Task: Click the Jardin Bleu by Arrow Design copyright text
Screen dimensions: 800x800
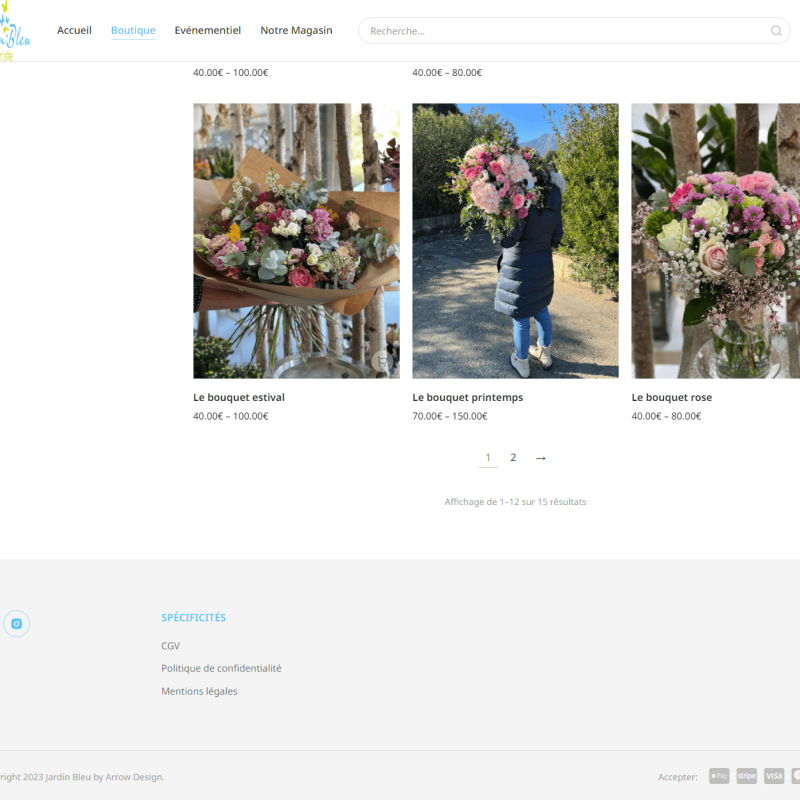Action: pos(82,777)
